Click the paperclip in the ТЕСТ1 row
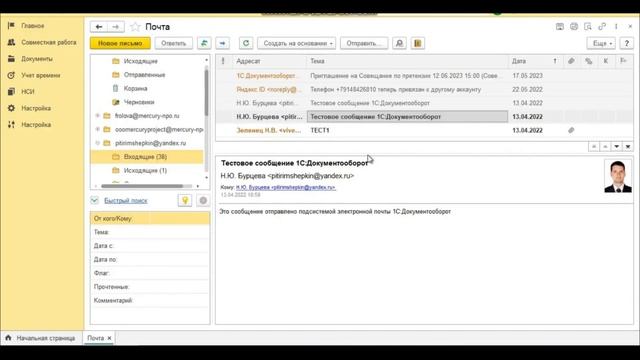 (571, 130)
